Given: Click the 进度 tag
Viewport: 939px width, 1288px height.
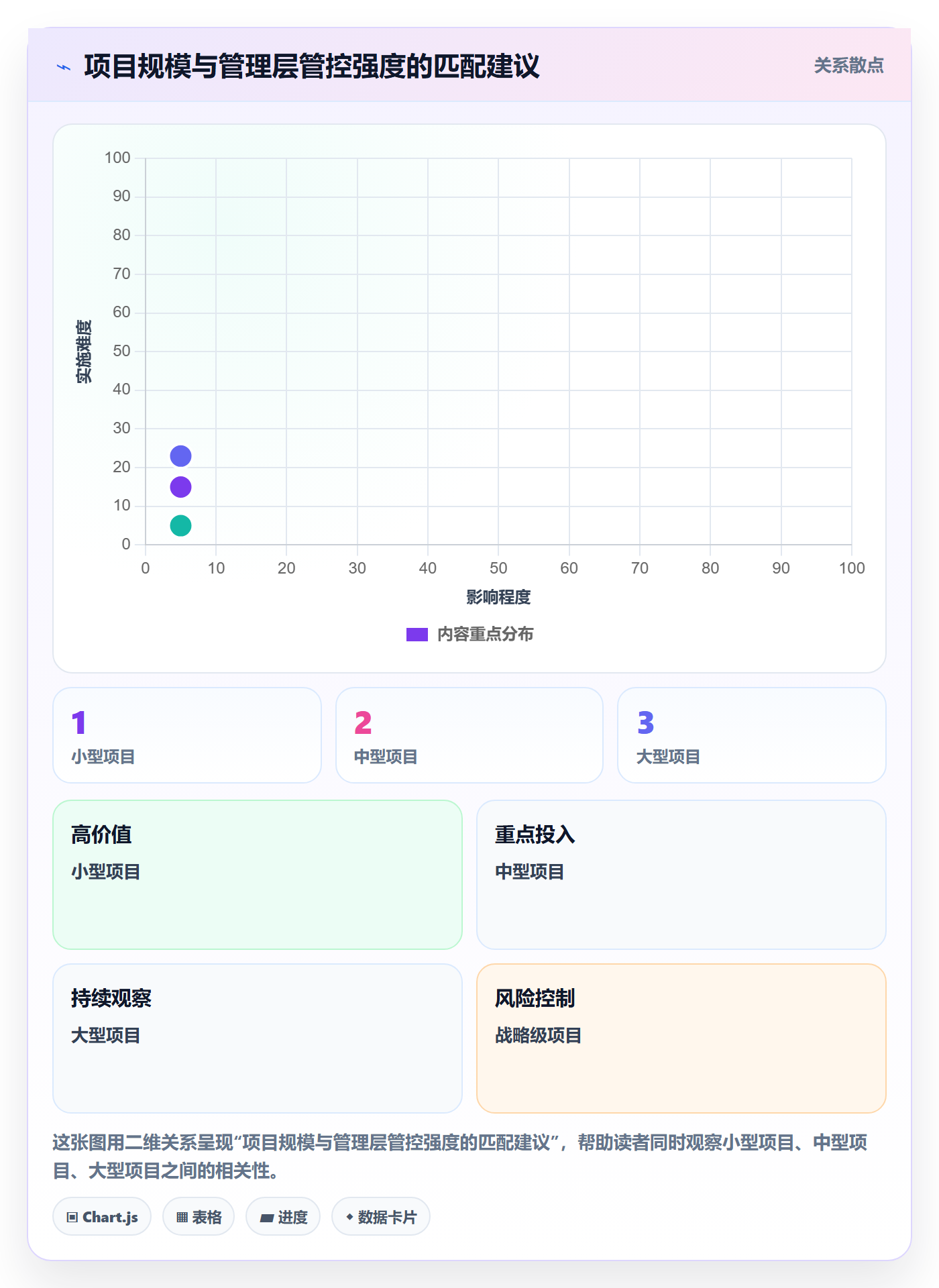Looking at the screenshot, I should click(x=283, y=1217).
